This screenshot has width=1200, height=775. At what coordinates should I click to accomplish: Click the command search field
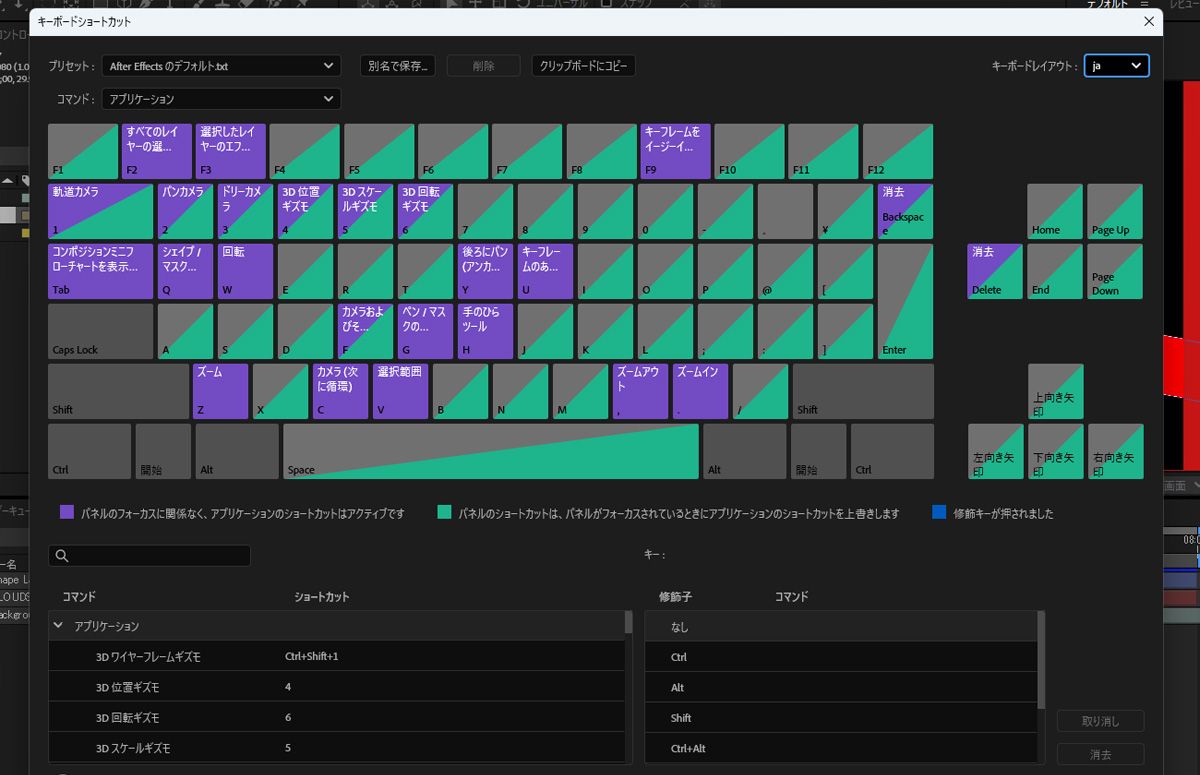click(149, 555)
